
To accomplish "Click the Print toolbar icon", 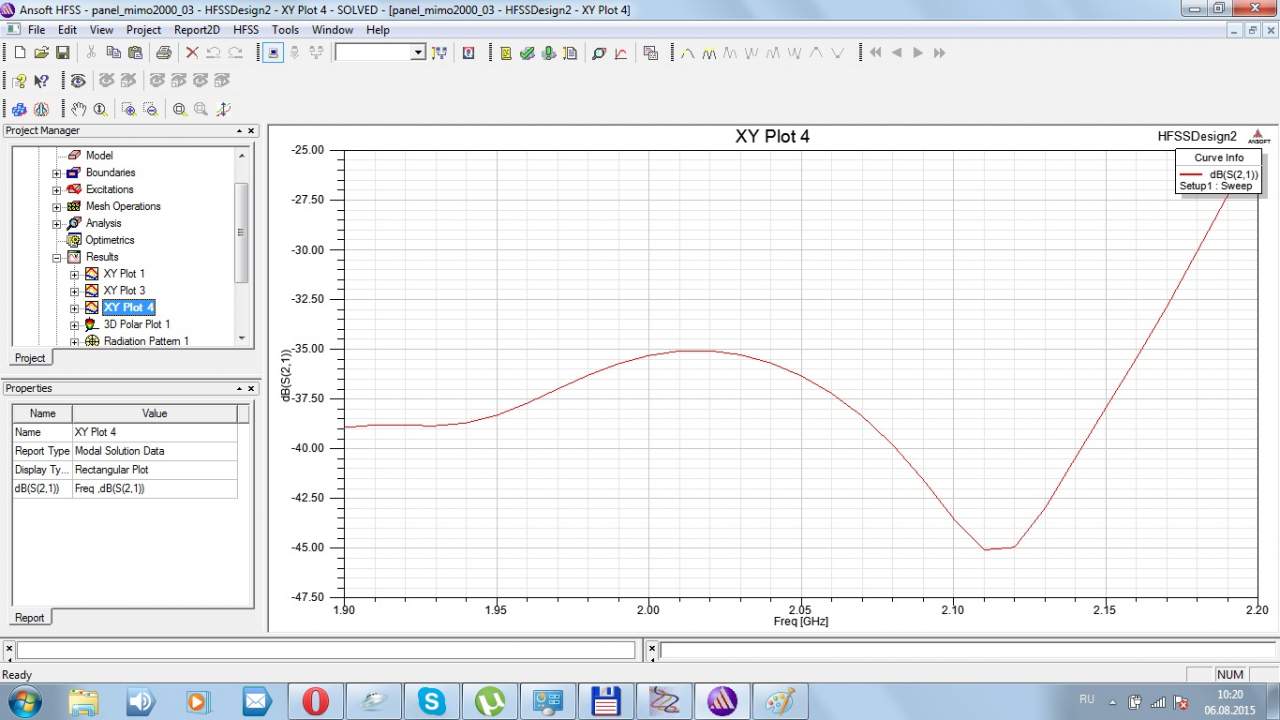I will [x=163, y=53].
